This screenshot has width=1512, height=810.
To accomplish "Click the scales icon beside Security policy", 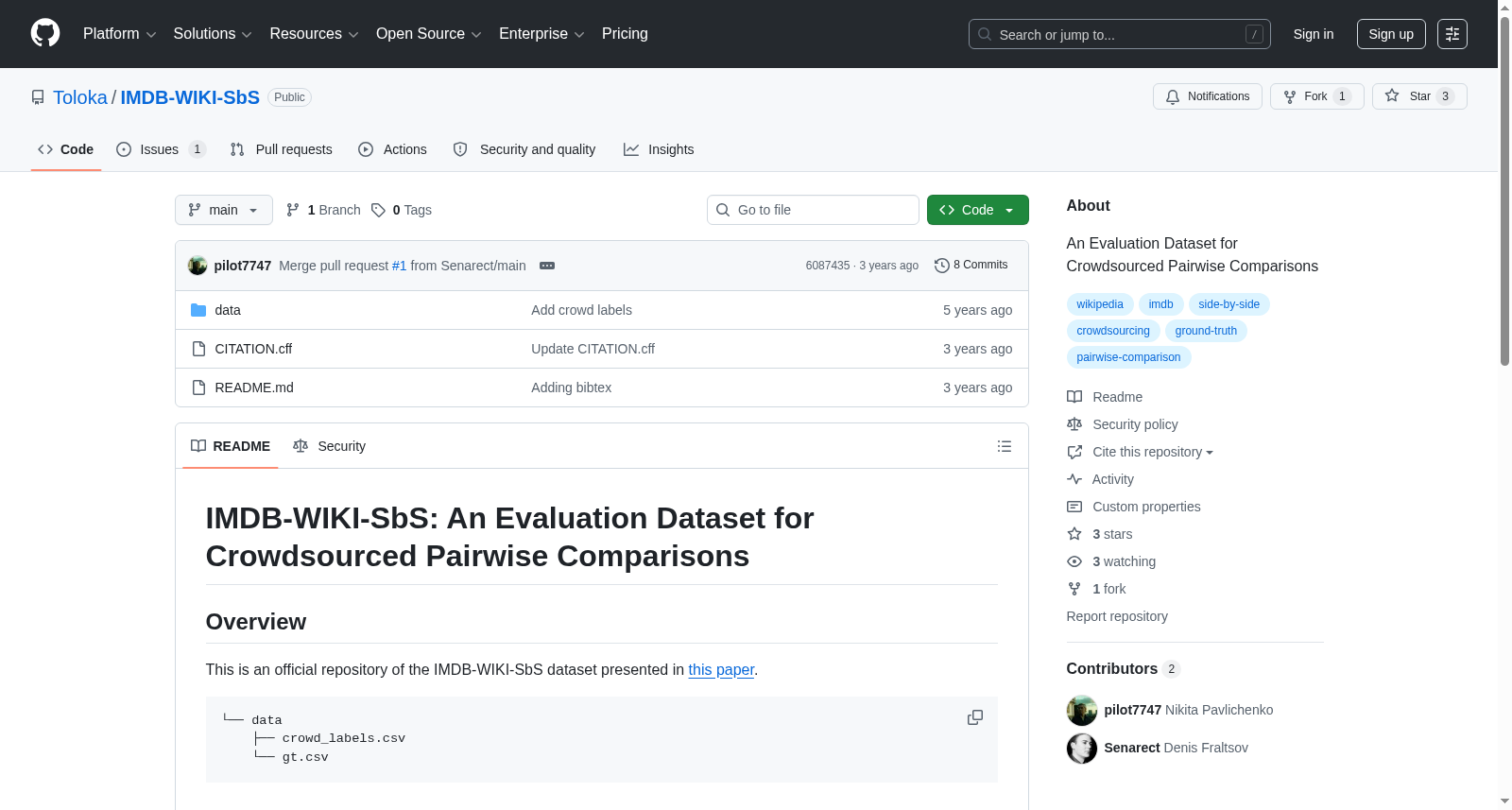I will (1074, 424).
